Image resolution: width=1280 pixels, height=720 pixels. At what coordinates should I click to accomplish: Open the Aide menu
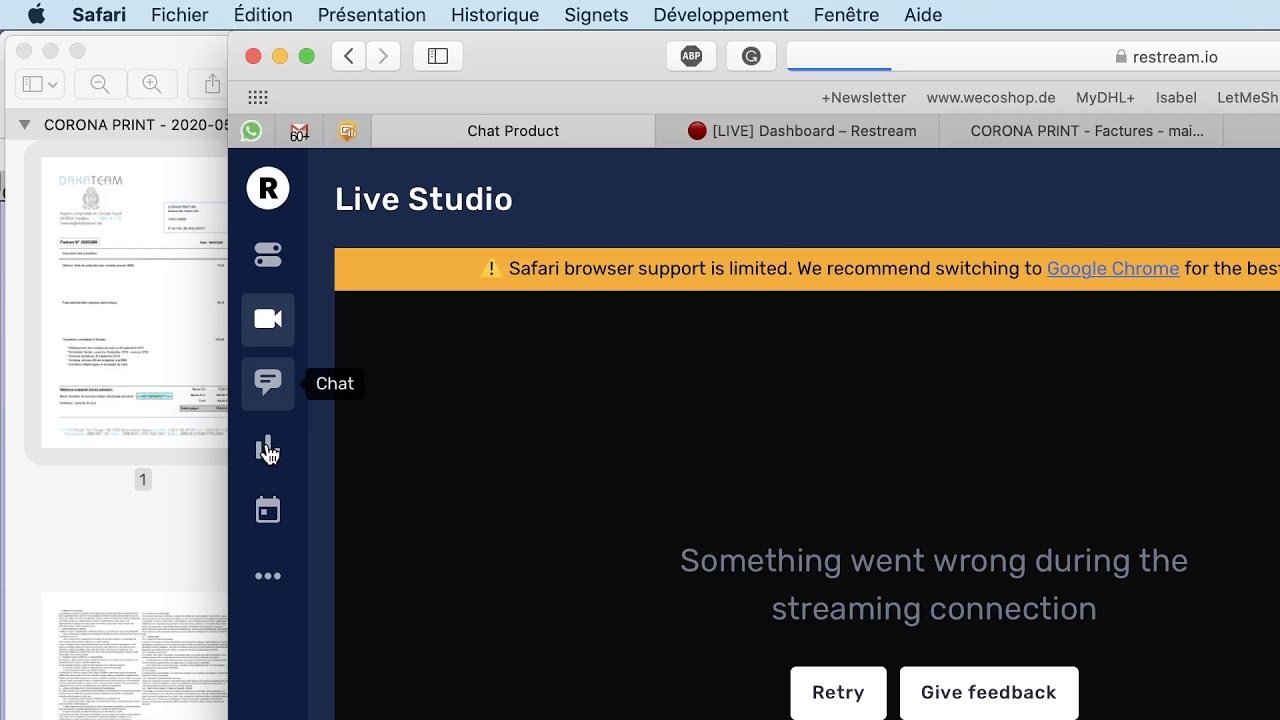point(923,15)
